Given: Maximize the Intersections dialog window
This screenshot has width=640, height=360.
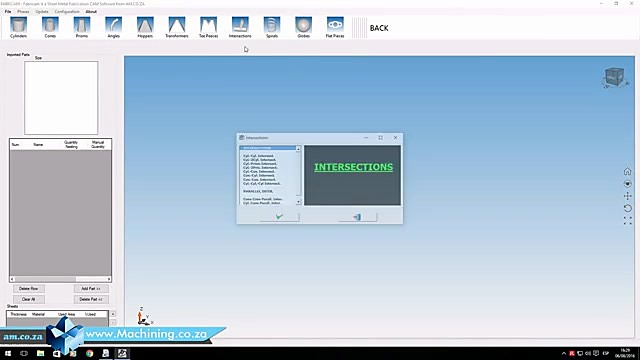Looking at the screenshot, I should pyautogui.click(x=380, y=138).
